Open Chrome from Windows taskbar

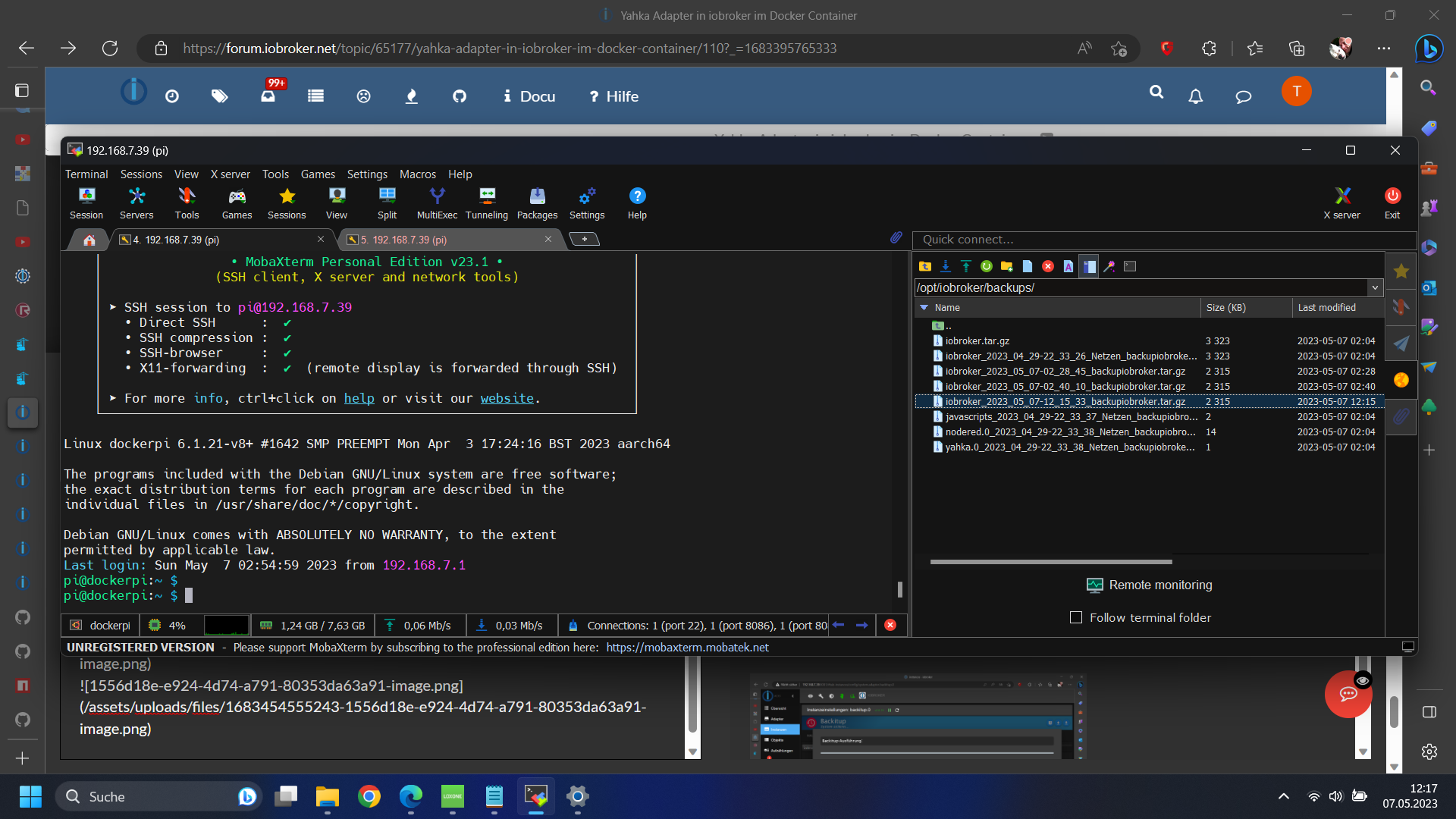(369, 796)
